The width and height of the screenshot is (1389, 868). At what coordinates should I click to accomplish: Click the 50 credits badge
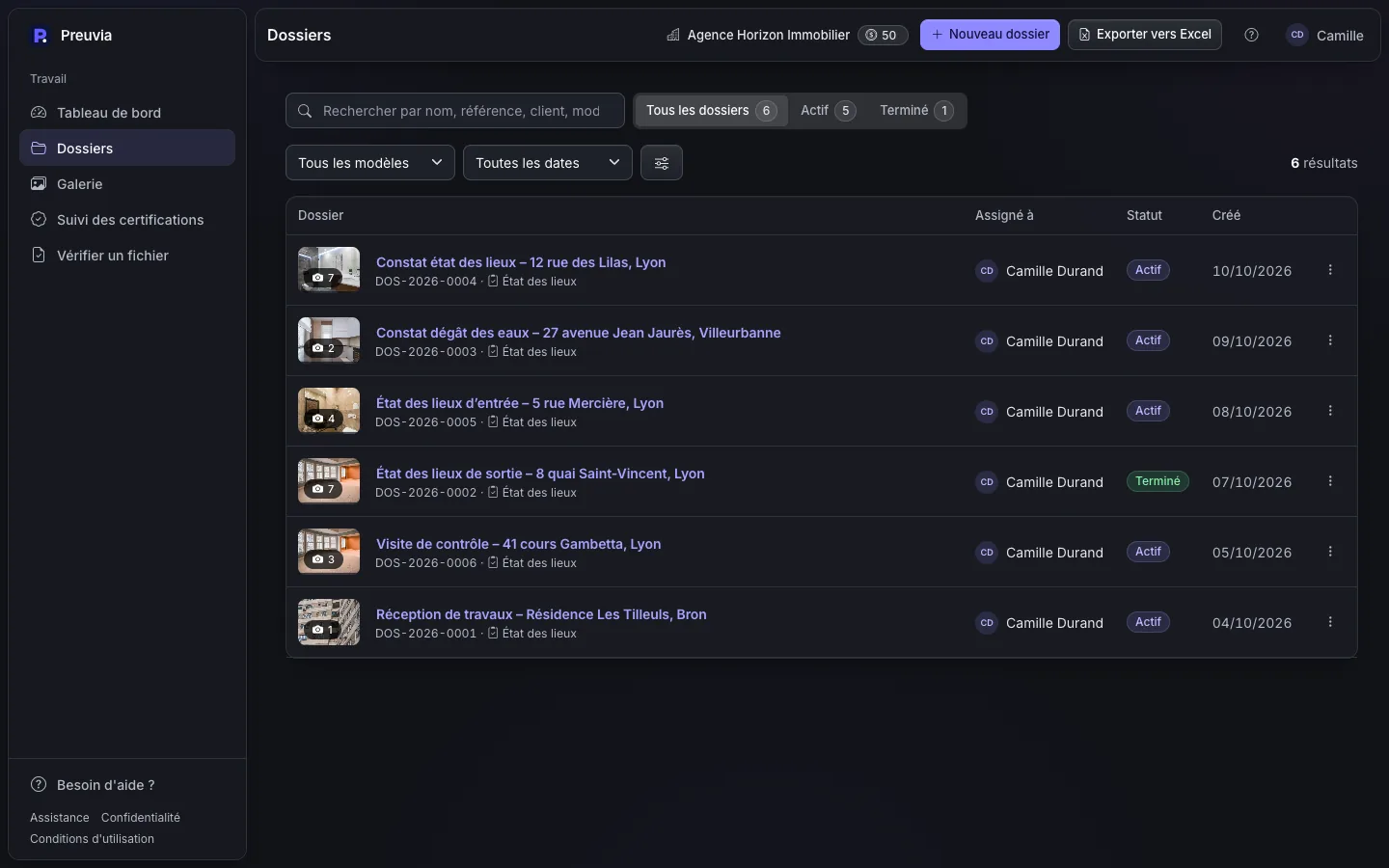tap(883, 35)
